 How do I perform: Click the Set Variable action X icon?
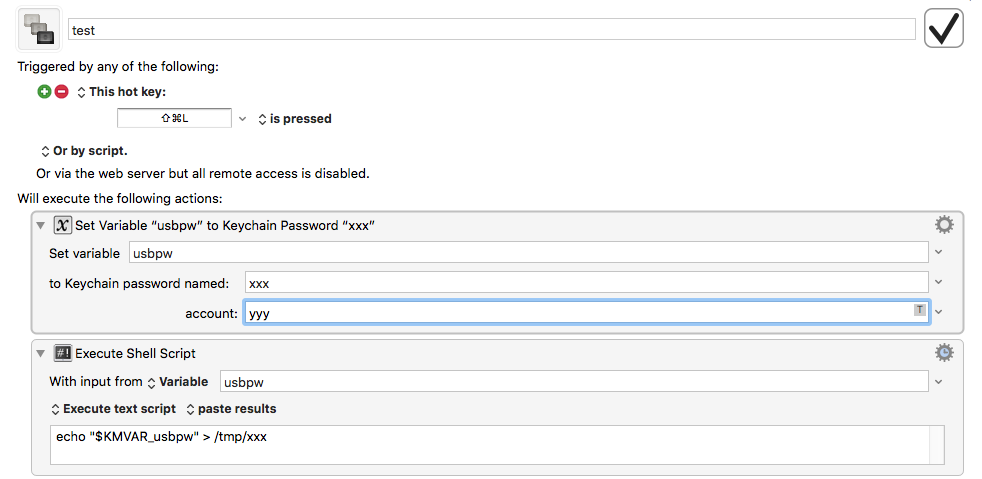[63, 225]
